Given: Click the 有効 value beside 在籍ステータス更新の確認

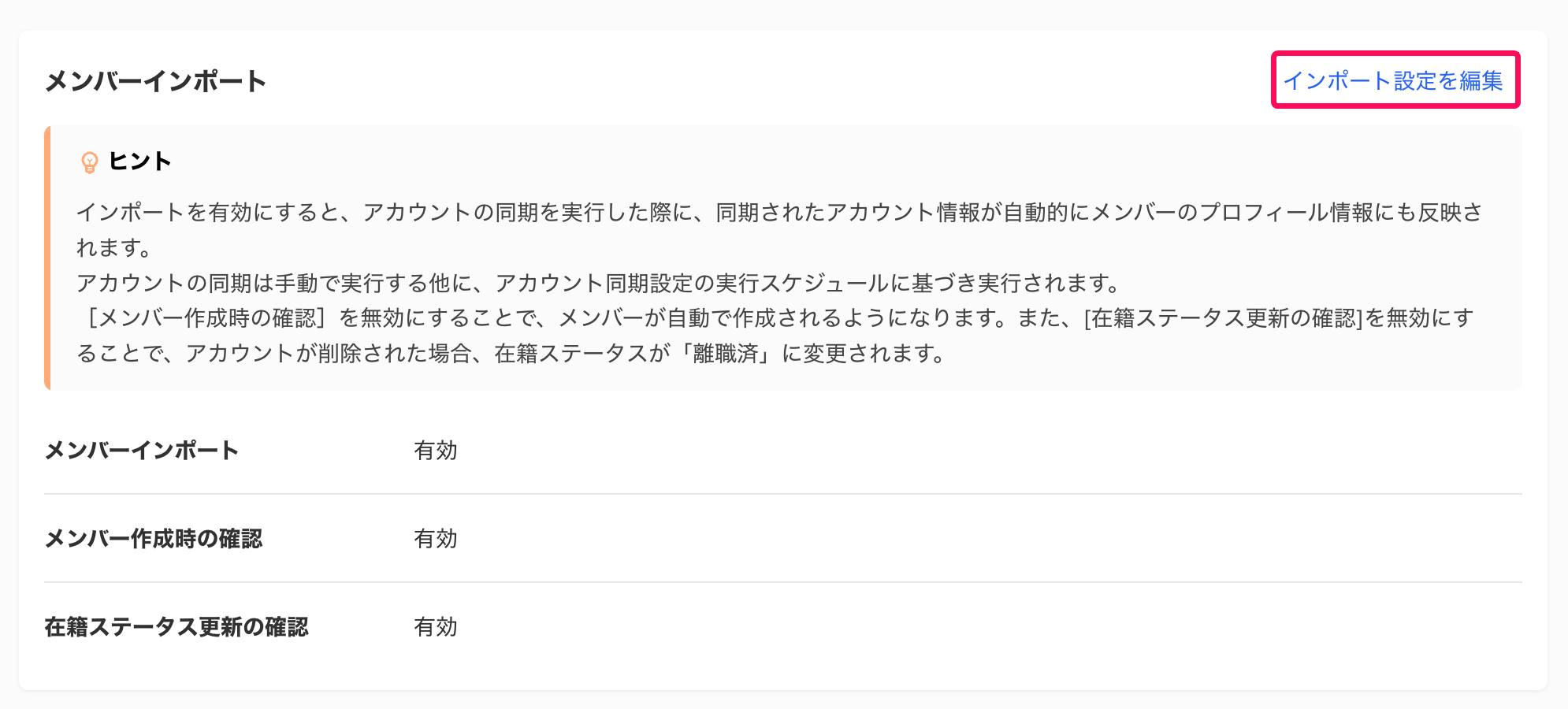Looking at the screenshot, I should (436, 627).
